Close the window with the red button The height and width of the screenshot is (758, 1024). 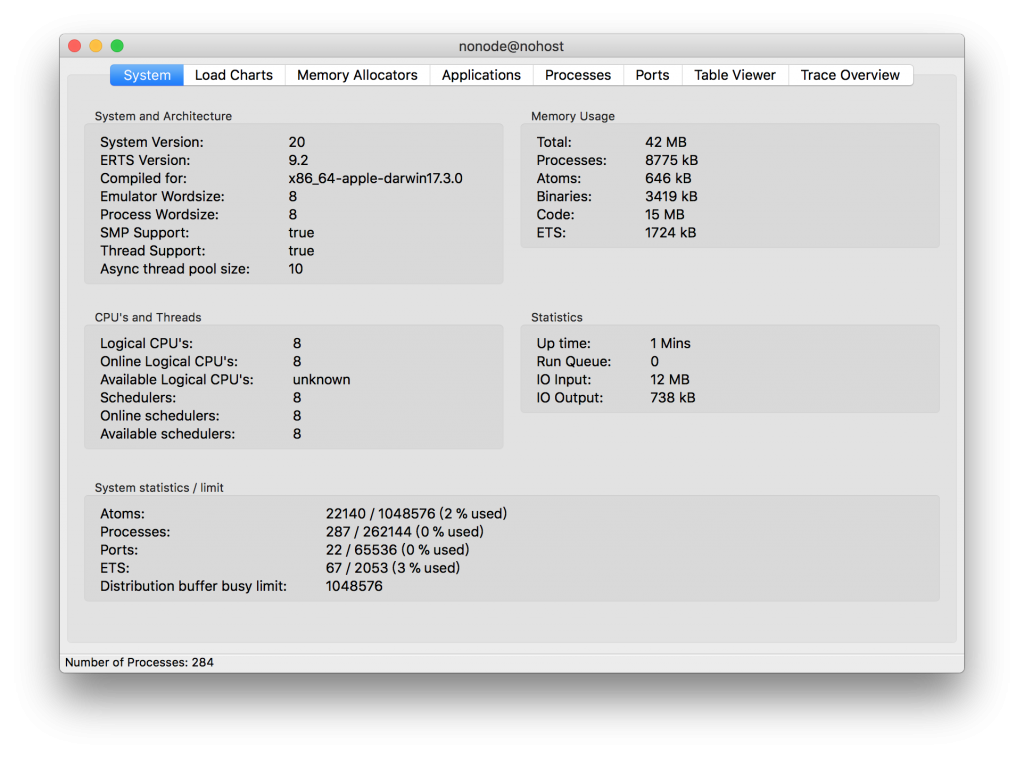coord(74,46)
